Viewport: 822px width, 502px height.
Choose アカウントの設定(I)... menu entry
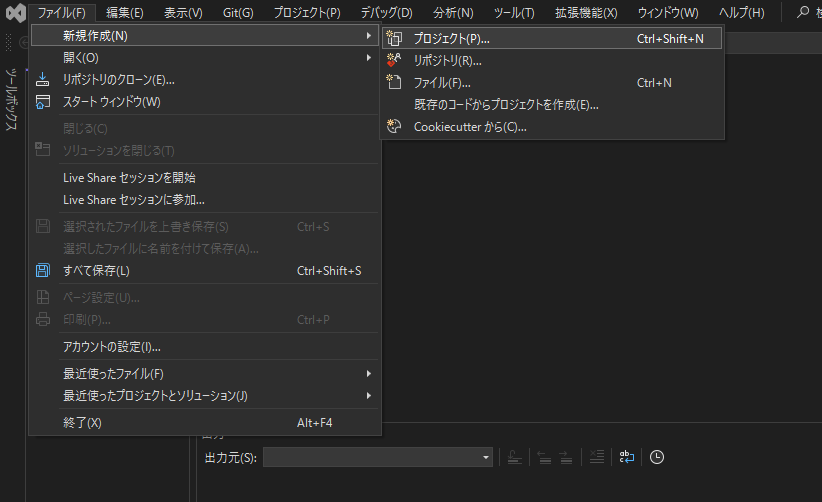tap(204, 346)
